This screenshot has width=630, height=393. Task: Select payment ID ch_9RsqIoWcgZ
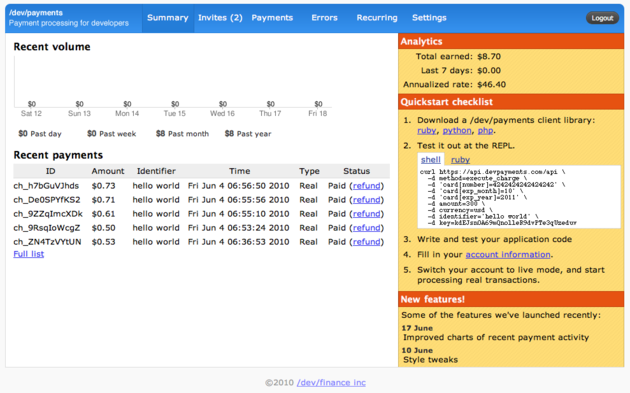point(47,228)
